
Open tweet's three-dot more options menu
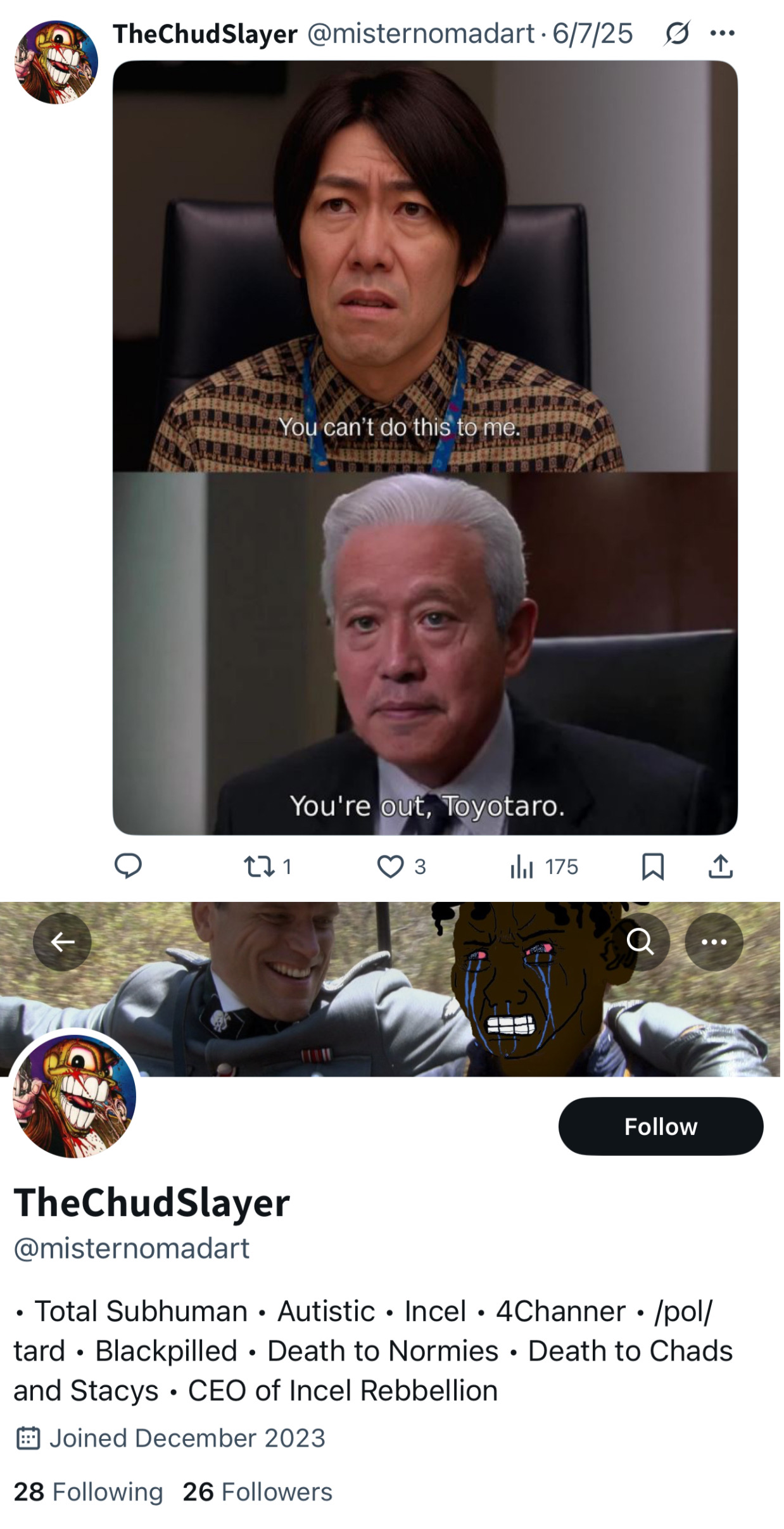coord(723,33)
